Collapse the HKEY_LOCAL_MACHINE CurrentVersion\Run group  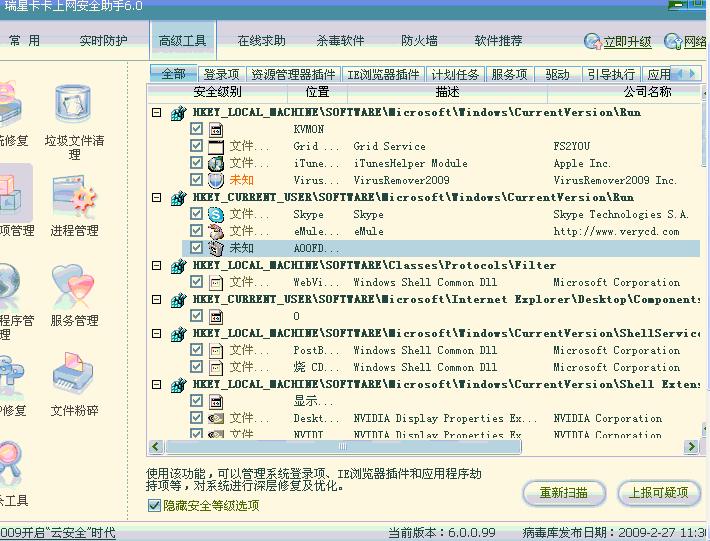pos(157,112)
